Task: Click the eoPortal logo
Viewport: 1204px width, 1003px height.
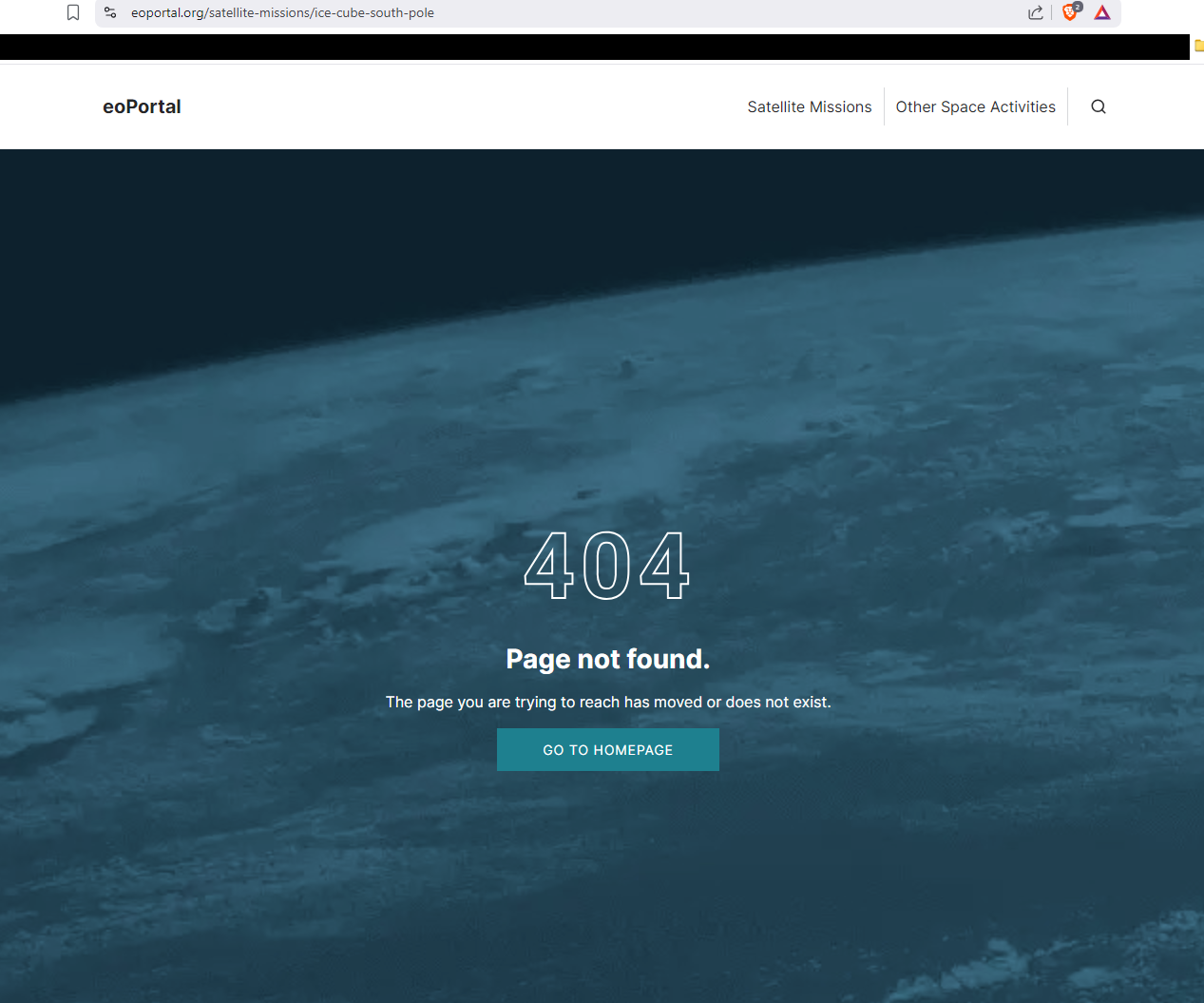Action: coord(142,106)
